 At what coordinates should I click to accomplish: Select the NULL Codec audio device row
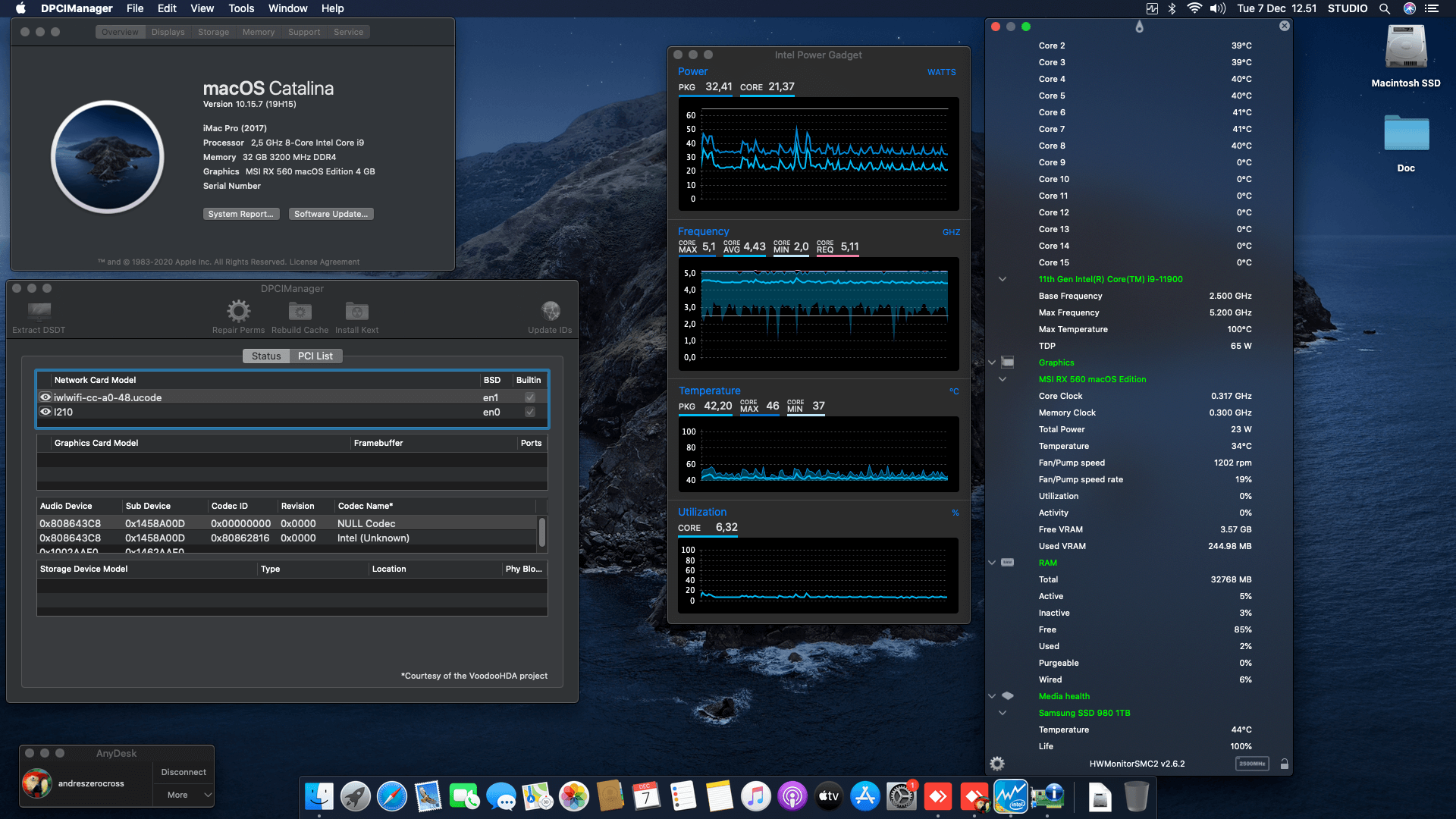click(287, 523)
